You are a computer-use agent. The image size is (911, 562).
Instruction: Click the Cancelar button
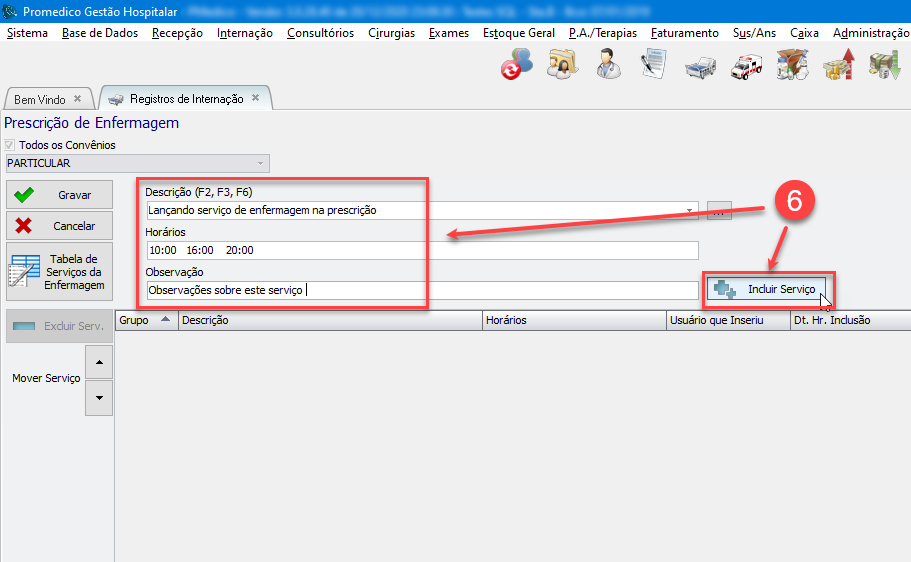pyautogui.click(x=58, y=226)
